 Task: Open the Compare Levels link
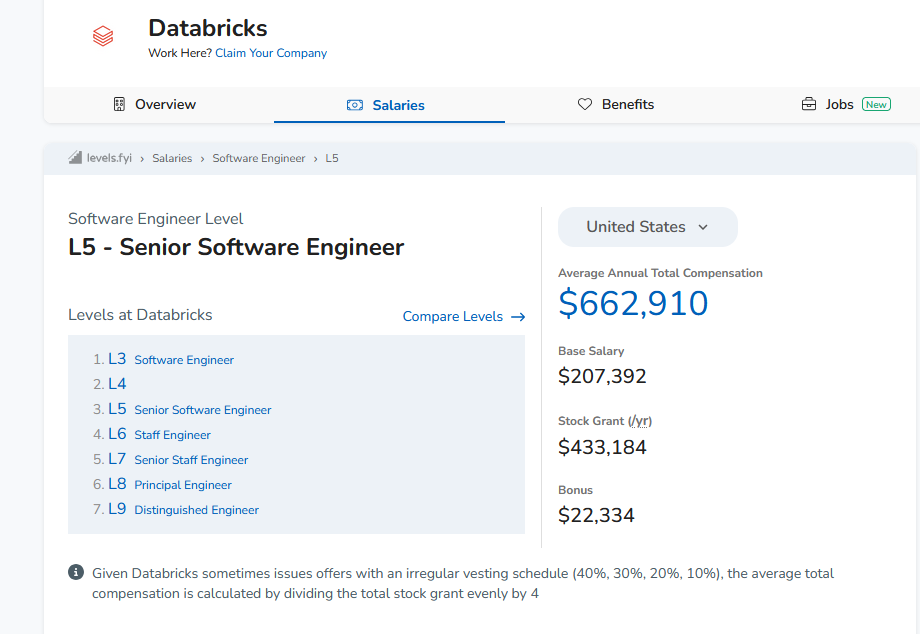pyautogui.click(x=453, y=316)
